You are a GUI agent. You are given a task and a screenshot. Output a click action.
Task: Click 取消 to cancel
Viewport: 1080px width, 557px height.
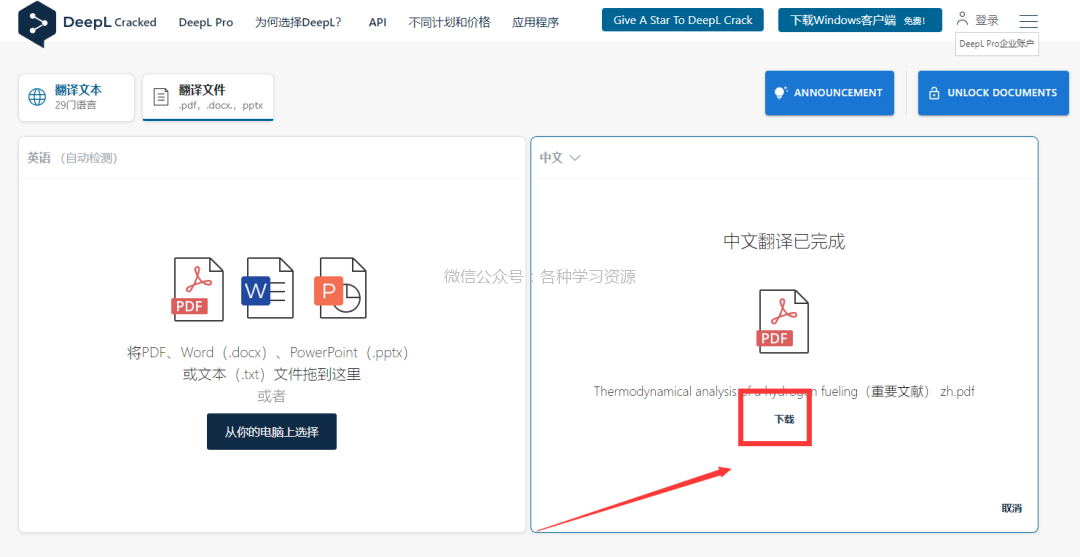coord(1011,508)
